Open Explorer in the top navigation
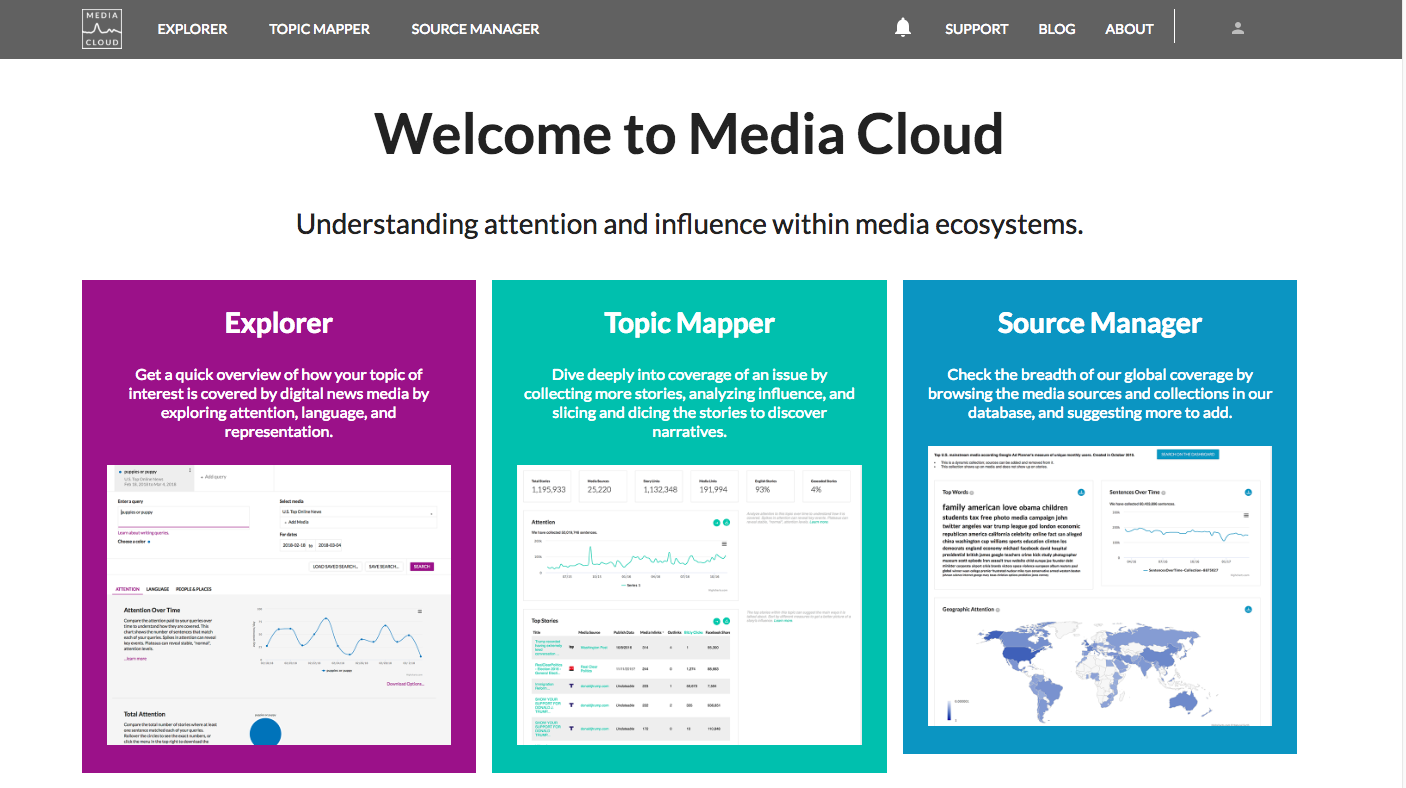This screenshot has height=788, width=1406. point(192,29)
